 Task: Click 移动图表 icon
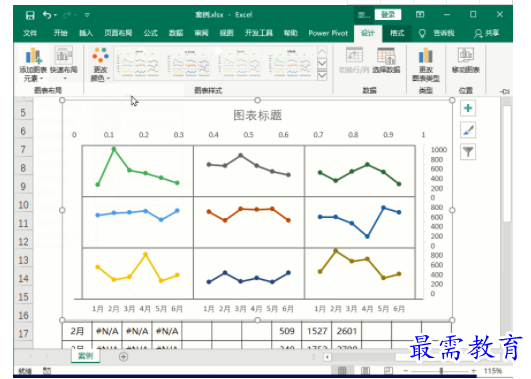[466, 60]
